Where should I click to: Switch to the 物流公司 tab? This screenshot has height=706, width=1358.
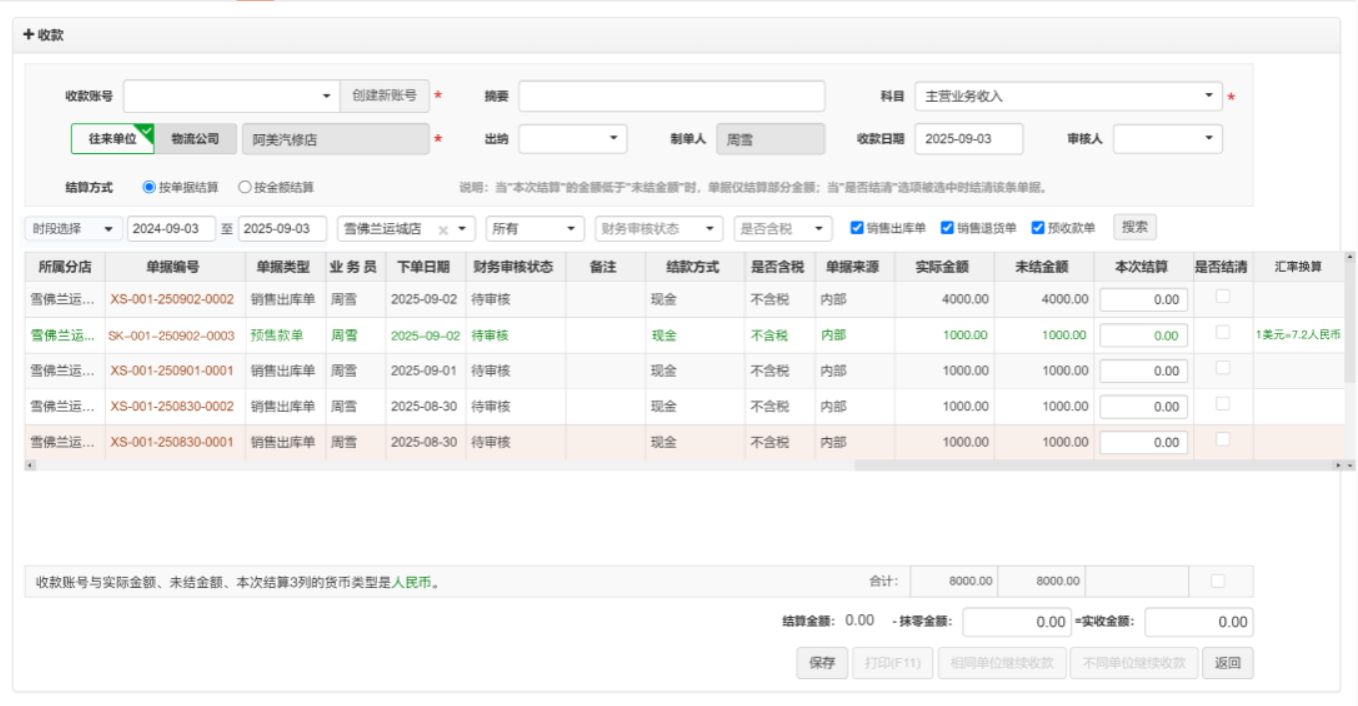[x=195, y=139]
